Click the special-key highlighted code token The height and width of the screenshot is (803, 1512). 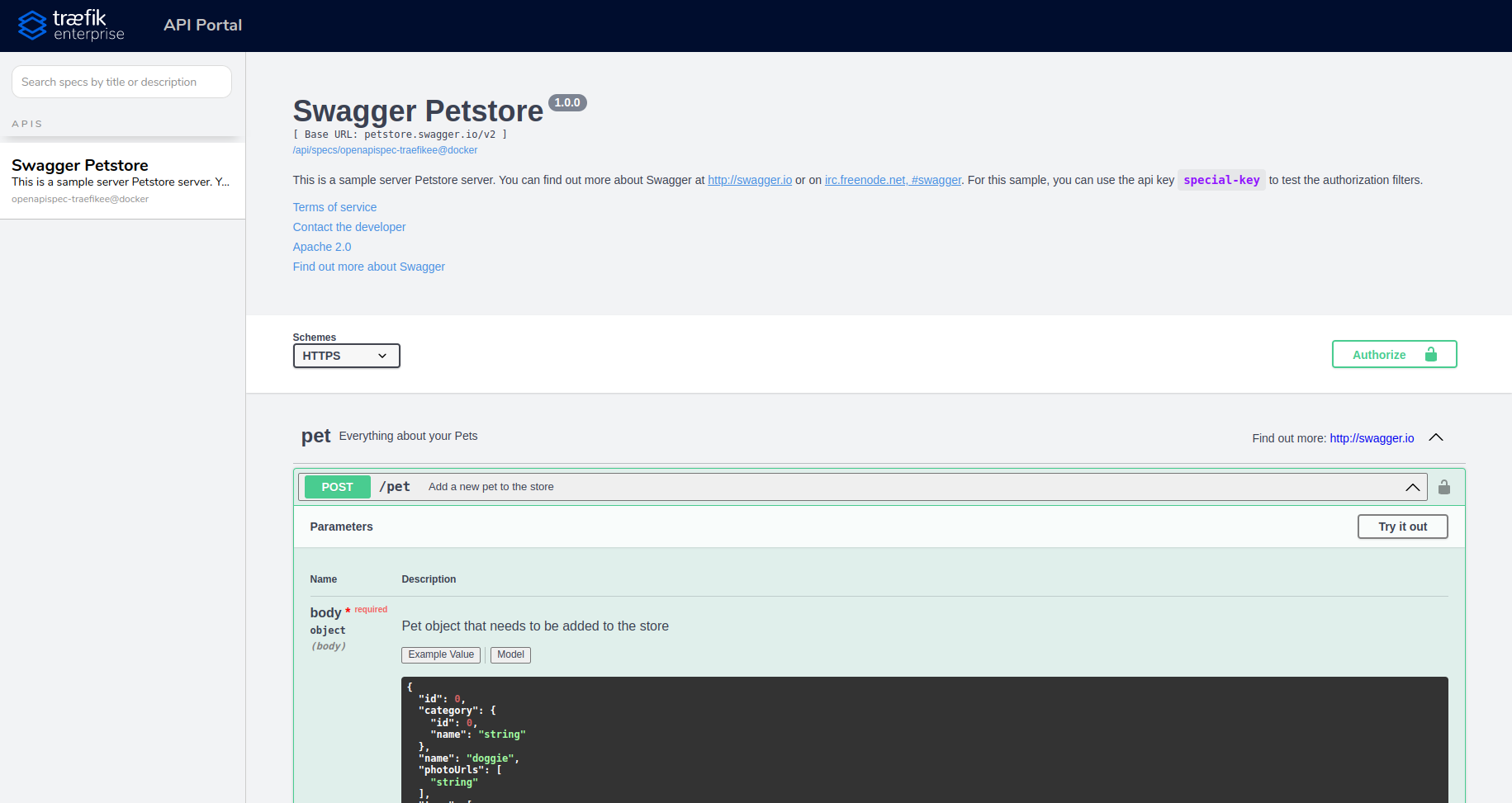pyautogui.click(x=1221, y=179)
